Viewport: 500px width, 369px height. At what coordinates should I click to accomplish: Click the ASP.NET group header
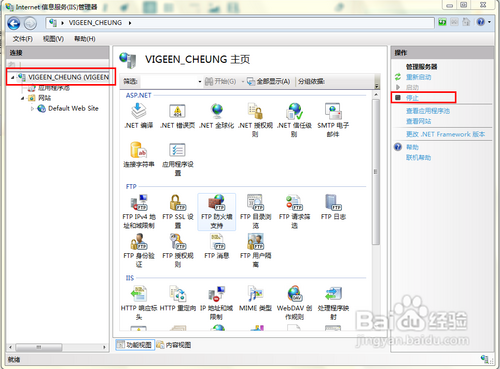(138, 96)
